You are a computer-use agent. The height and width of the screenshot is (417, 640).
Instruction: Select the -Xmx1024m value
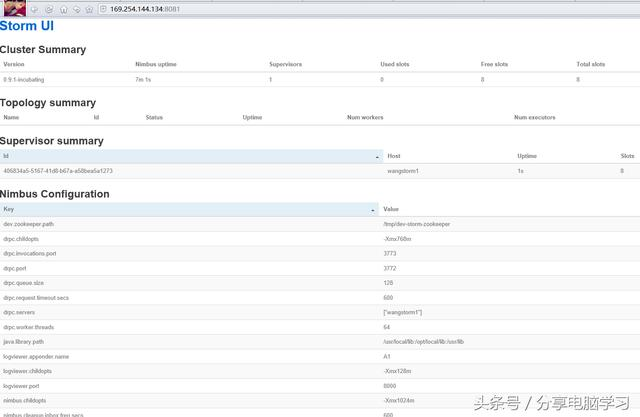click(399, 400)
